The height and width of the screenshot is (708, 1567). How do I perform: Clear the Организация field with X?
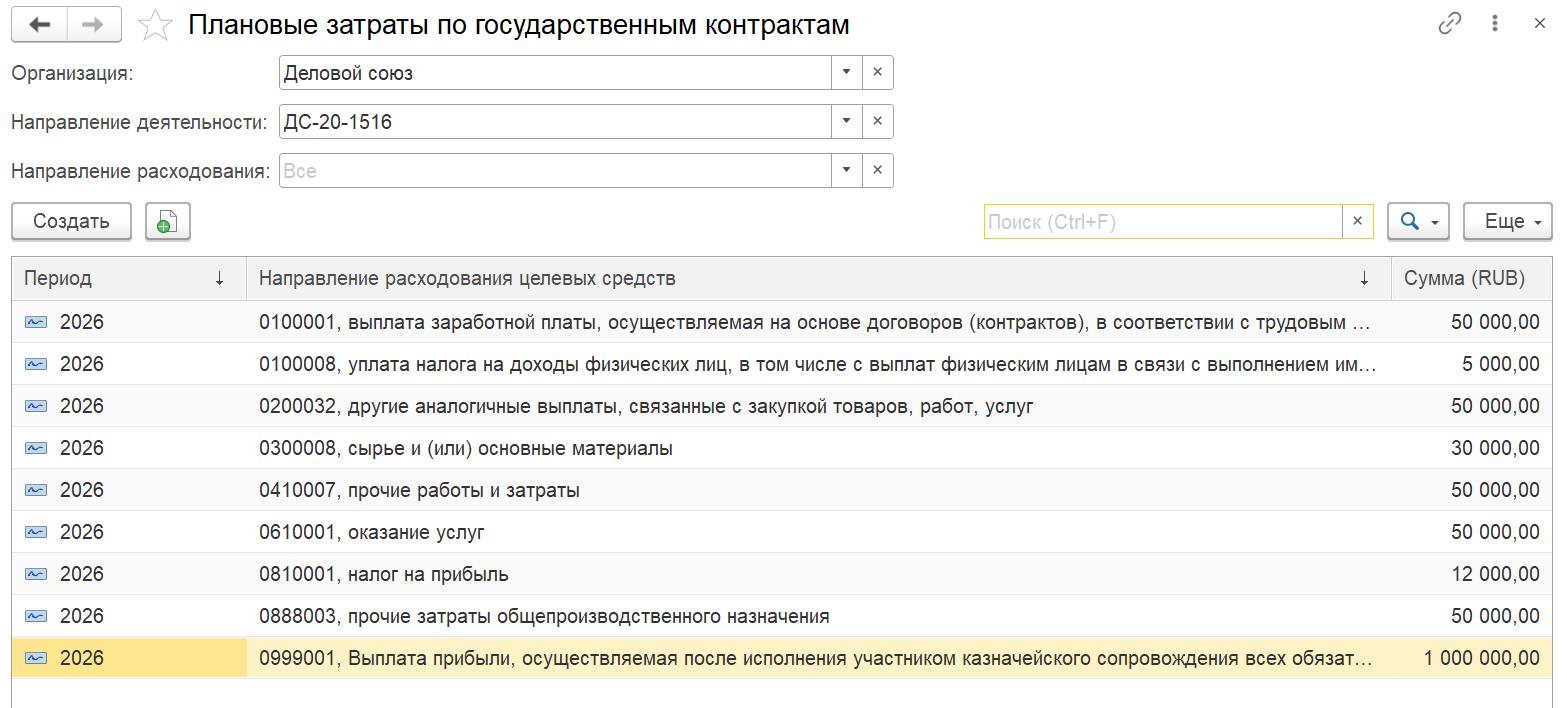[877, 73]
